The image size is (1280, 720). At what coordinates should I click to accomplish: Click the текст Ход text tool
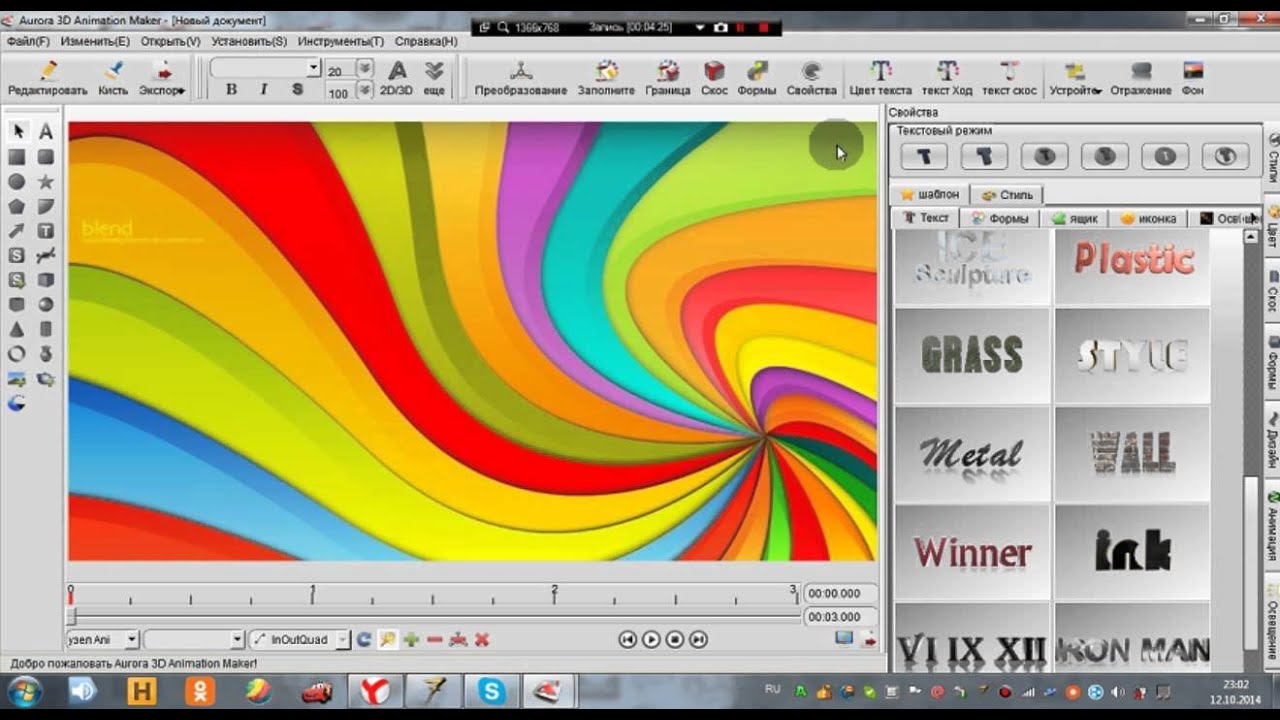(x=947, y=79)
